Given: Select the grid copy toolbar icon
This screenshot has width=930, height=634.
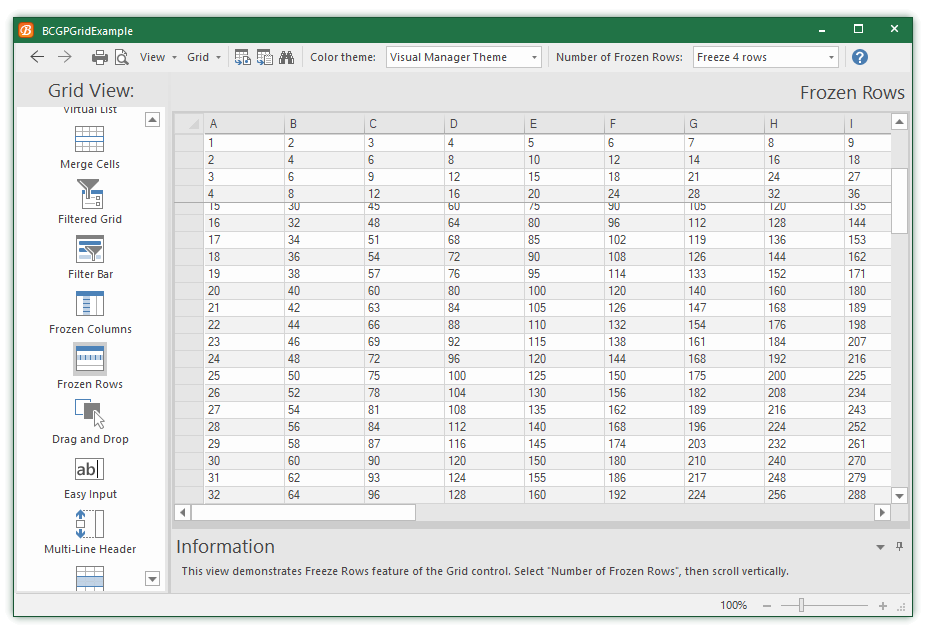Looking at the screenshot, I should tap(264, 57).
